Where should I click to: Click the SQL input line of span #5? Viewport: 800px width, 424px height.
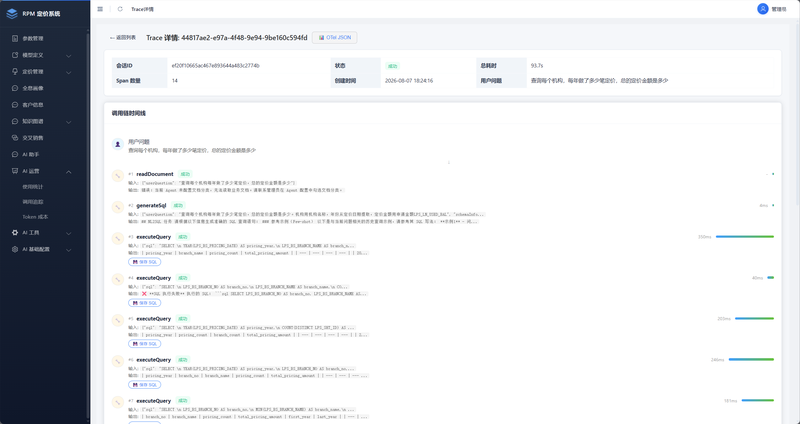click(242, 328)
